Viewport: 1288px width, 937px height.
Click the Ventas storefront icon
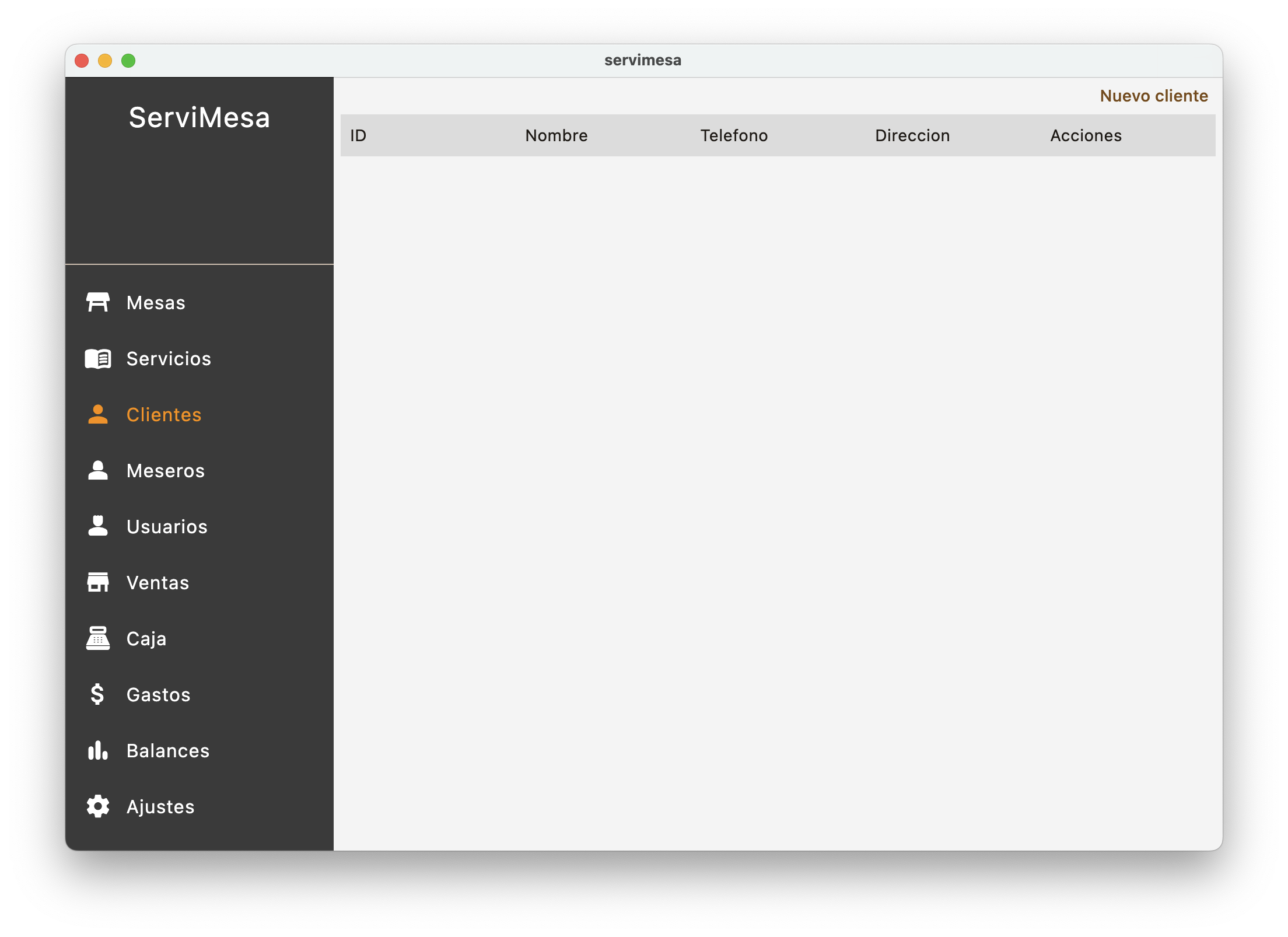pos(98,583)
